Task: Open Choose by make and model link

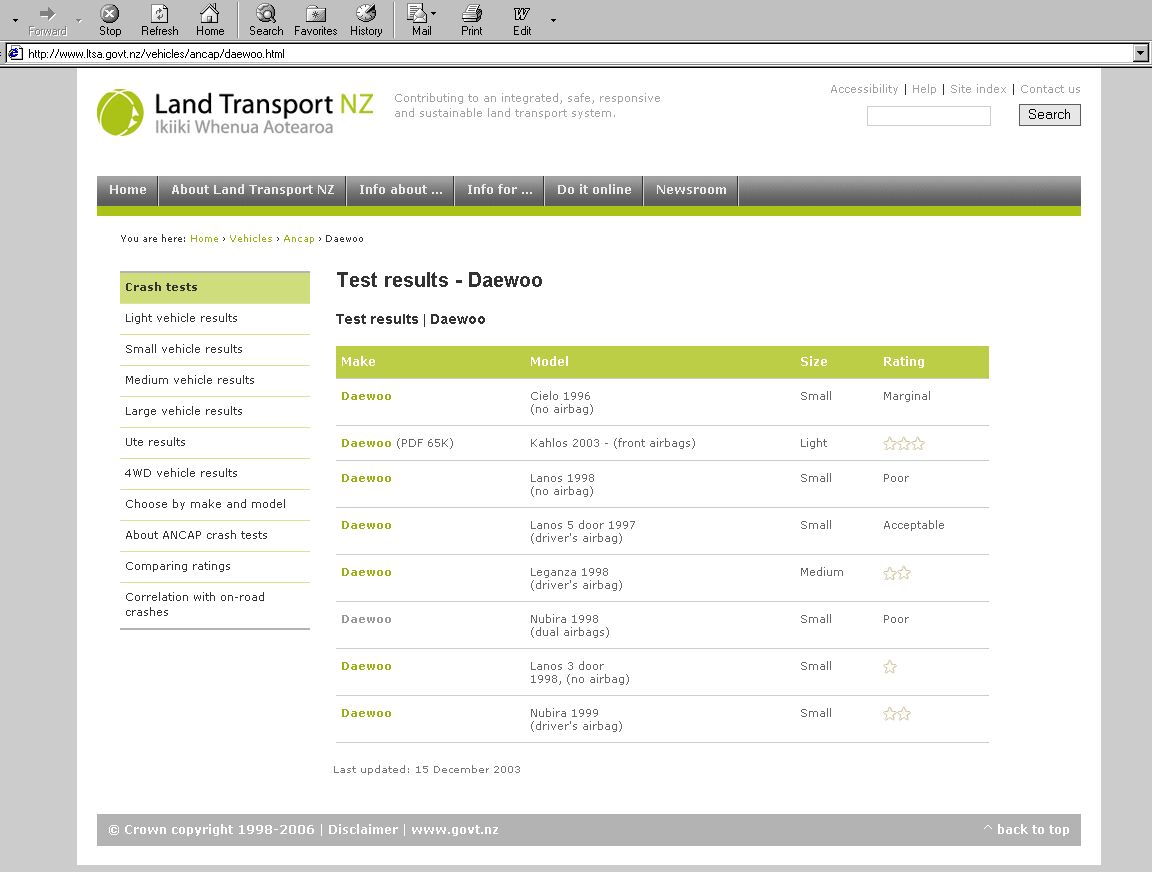Action: tap(206, 504)
